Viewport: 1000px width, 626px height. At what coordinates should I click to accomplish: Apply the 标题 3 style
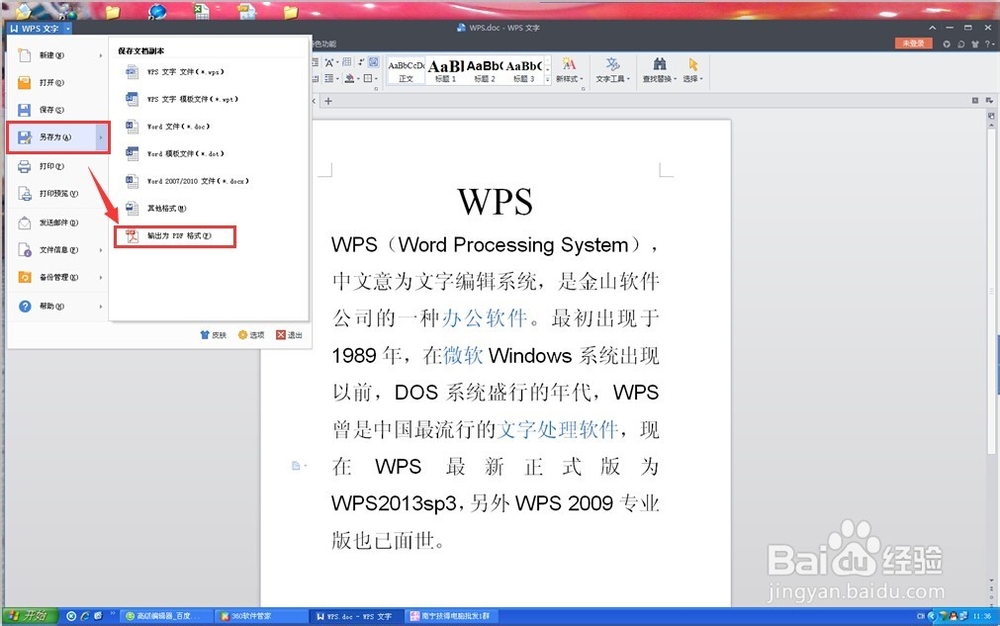click(x=524, y=70)
